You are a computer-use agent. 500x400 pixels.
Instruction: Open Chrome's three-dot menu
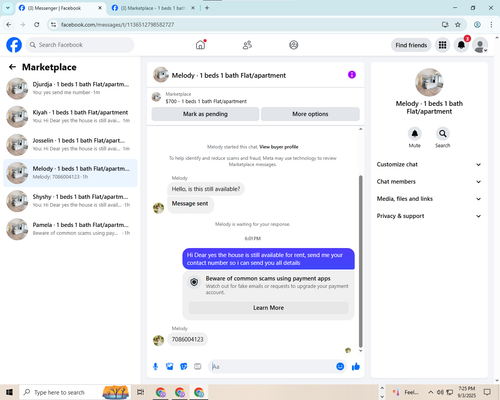(x=491, y=24)
